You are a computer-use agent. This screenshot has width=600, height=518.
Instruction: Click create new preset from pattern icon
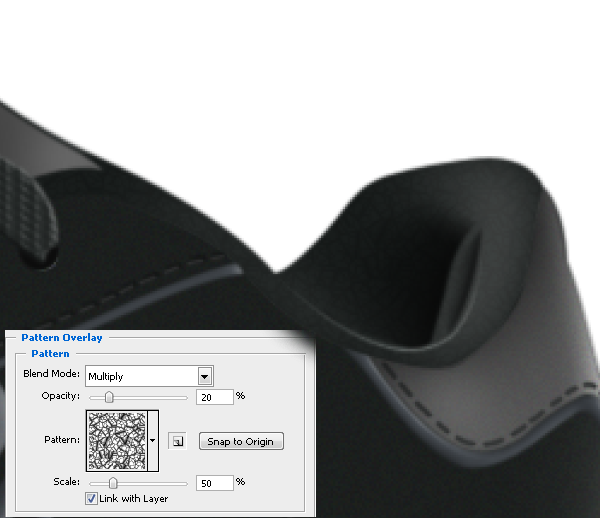click(x=177, y=441)
